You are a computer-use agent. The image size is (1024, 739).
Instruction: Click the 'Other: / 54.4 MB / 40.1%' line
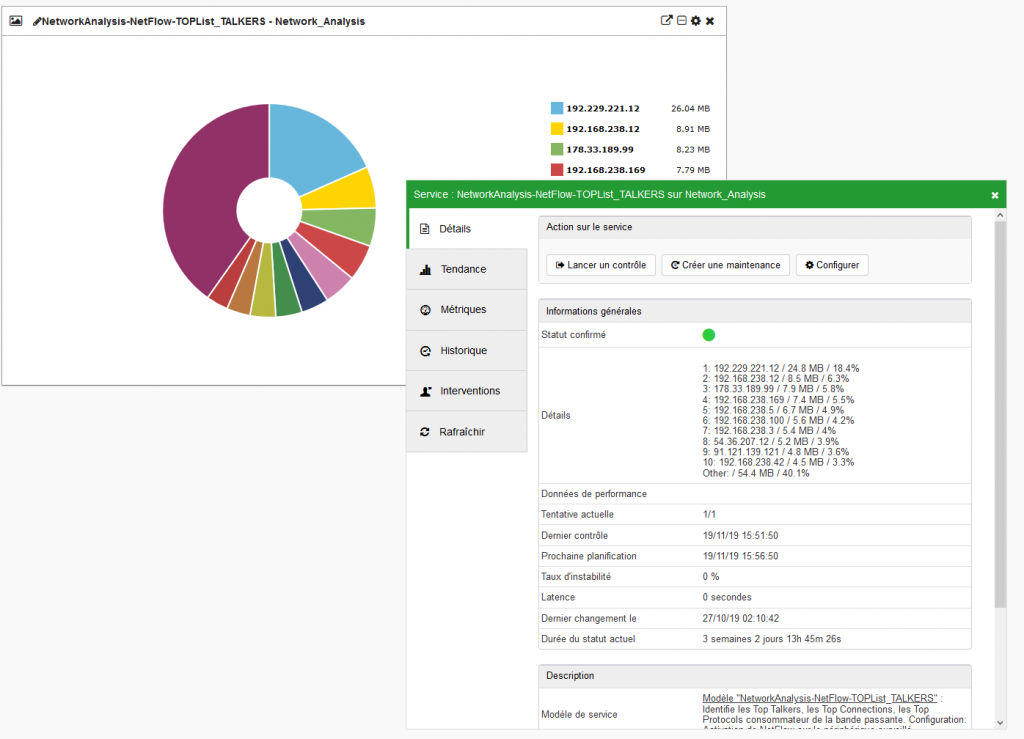(x=756, y=473)
